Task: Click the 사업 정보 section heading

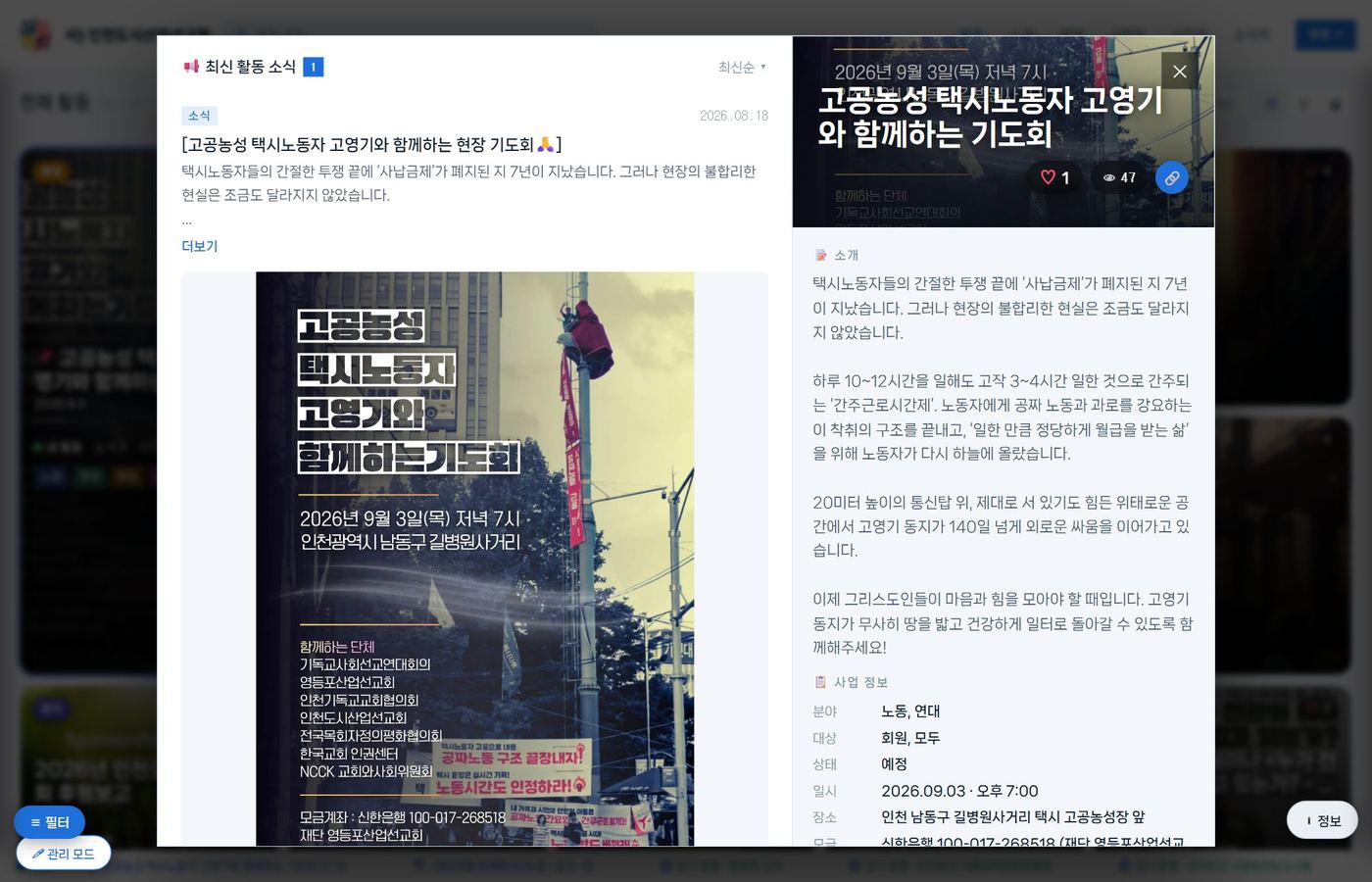Action: (x=860, y=682)
